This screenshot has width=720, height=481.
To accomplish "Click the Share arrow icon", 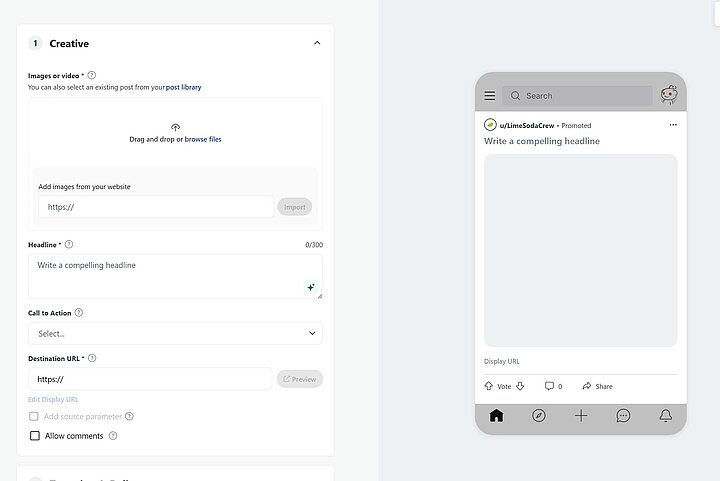I will coord(587,386).
